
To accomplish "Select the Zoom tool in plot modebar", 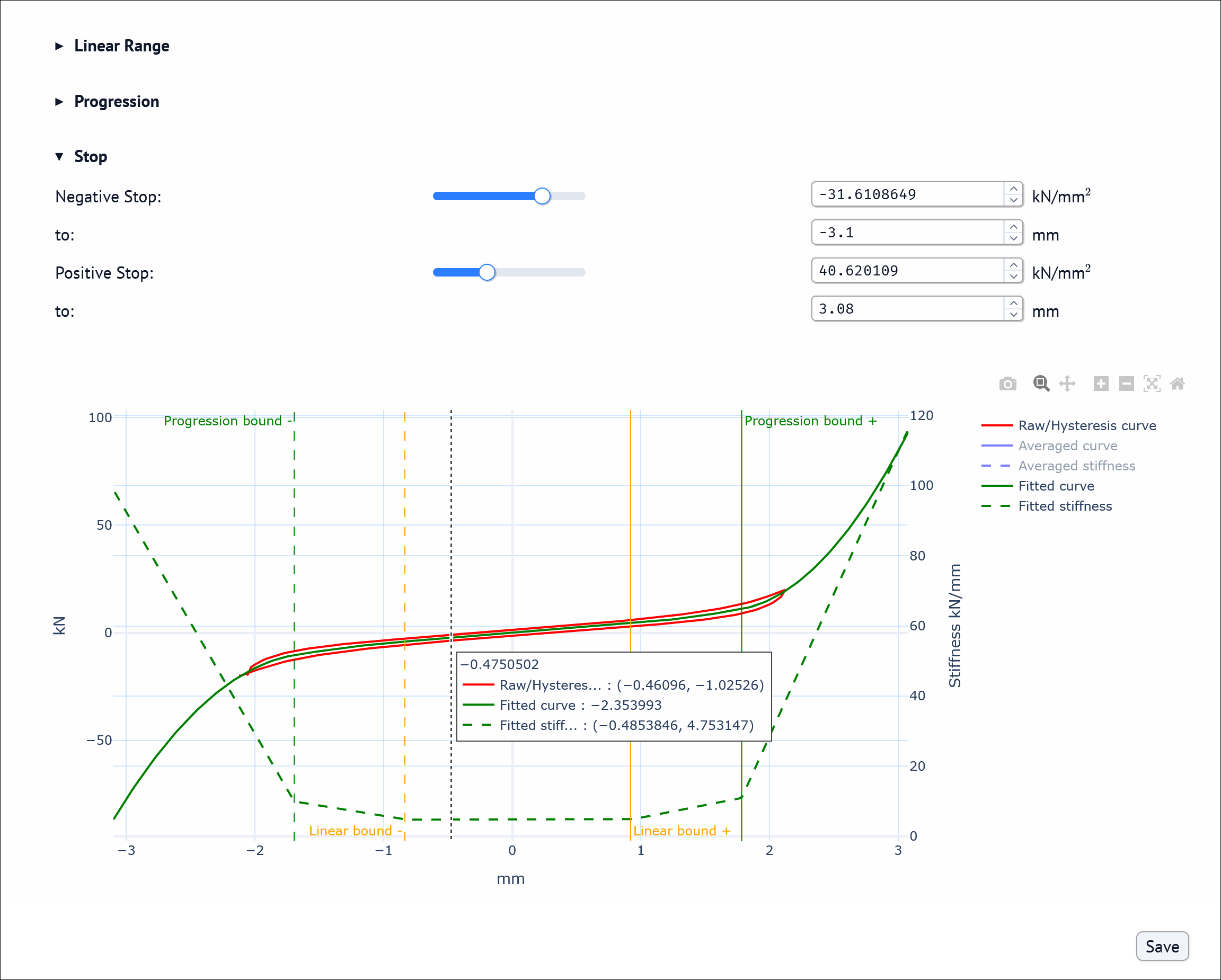I will tap(1041, 384).
